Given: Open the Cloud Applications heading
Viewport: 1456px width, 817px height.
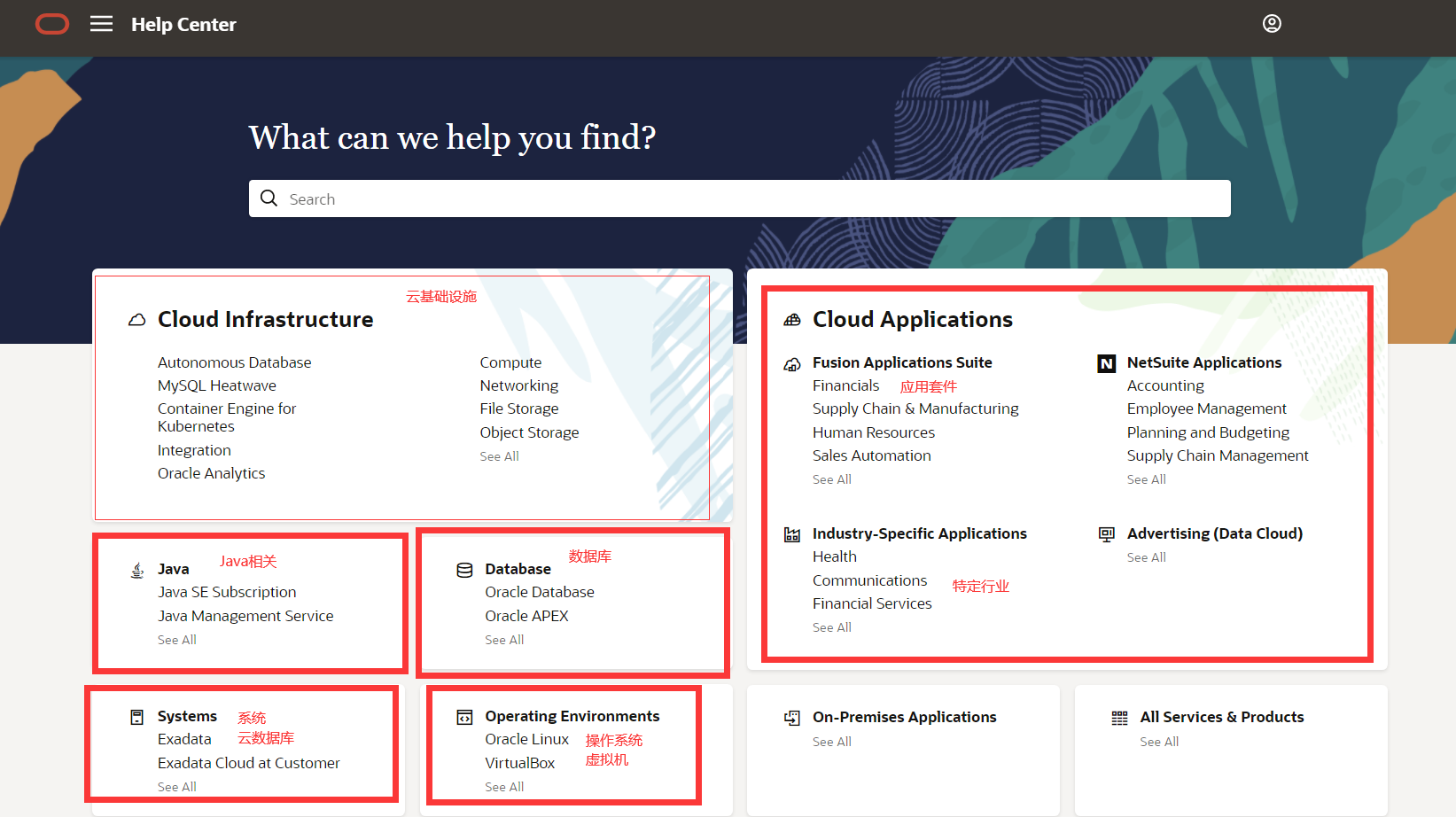Looking at the screenshot, I should pyautogui.click(x=913, y=319).
